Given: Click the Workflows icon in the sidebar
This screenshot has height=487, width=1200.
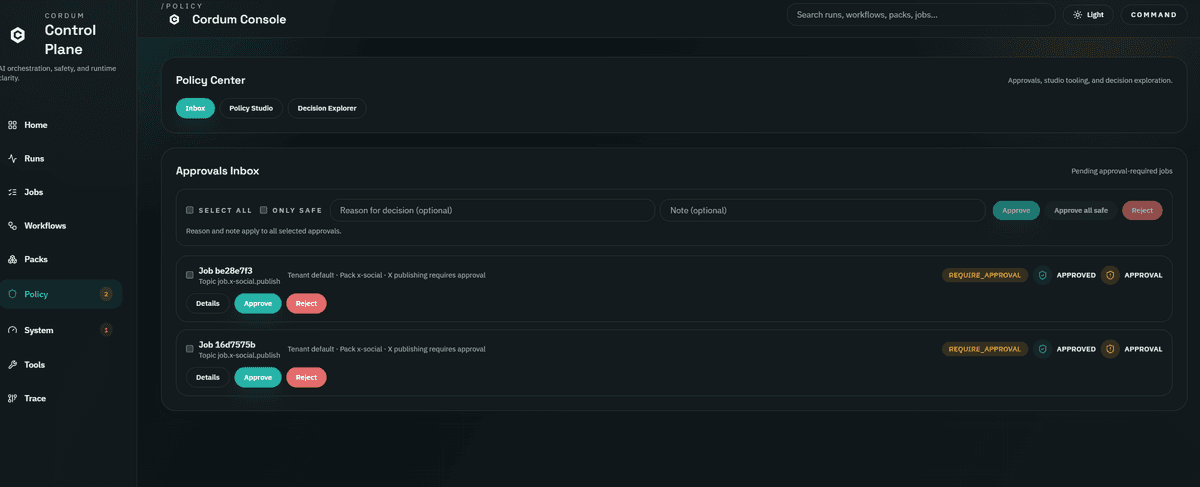Looking at the screenshot, I should pos(12,226).
